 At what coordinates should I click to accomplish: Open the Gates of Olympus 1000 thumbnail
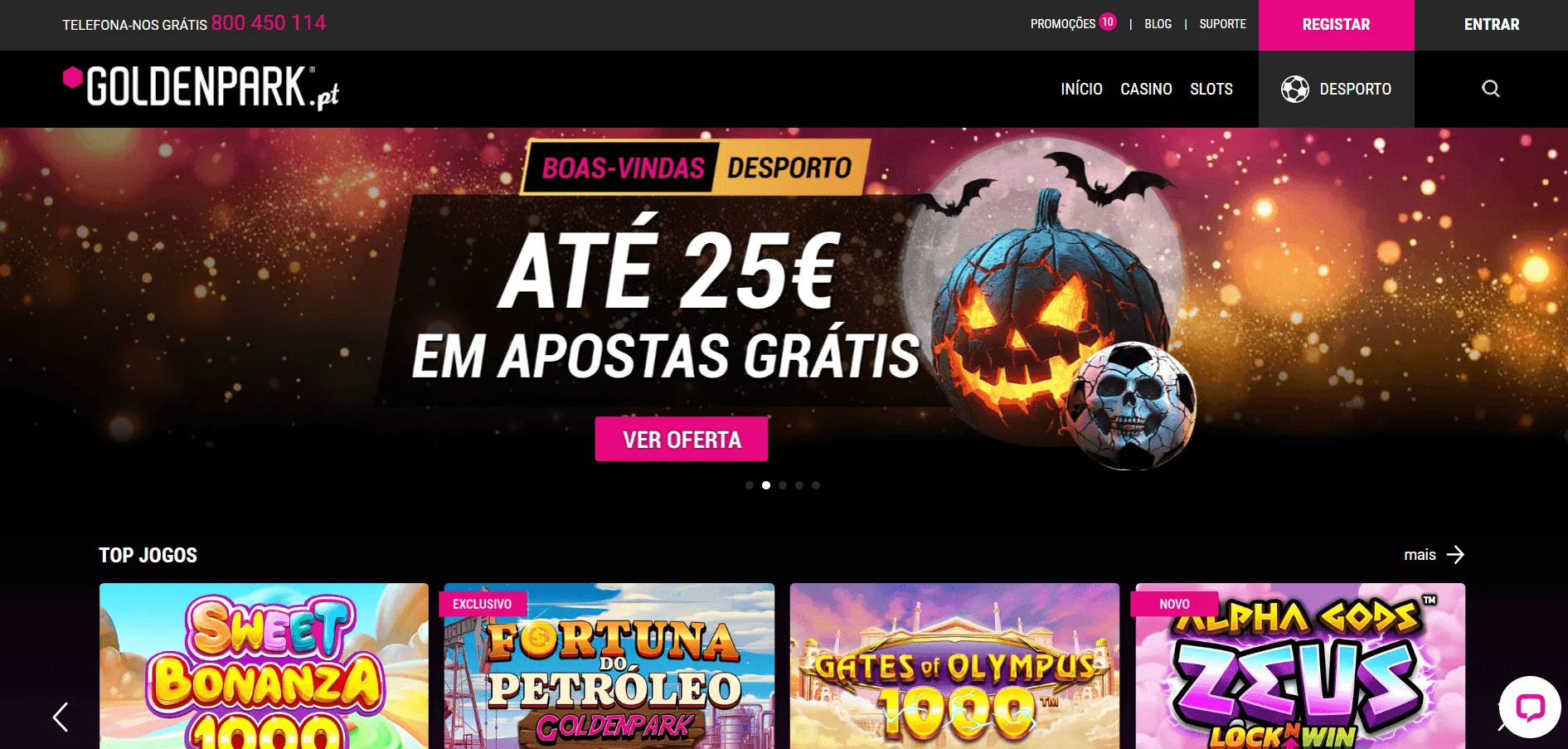point(954,666)
